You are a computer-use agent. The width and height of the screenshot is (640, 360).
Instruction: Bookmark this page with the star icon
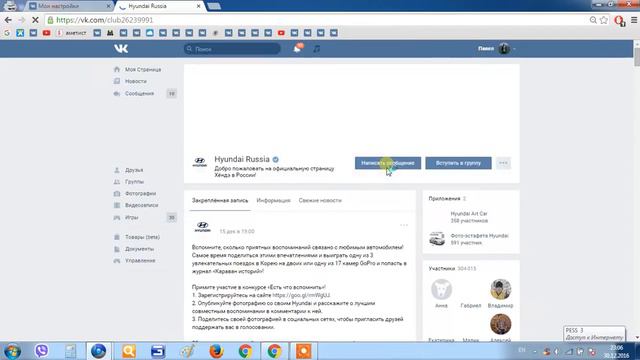[604, 20]
